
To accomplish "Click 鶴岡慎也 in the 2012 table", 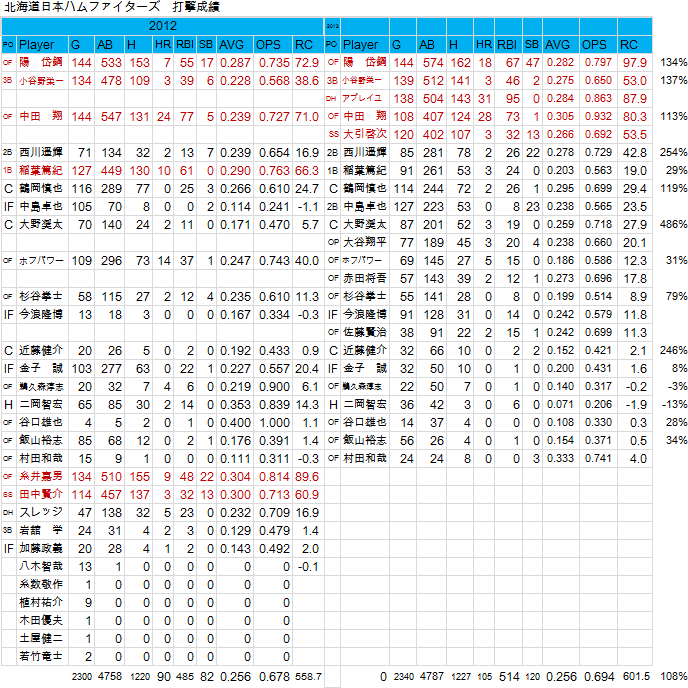I will pyautogui.click(x=41, y=189).
